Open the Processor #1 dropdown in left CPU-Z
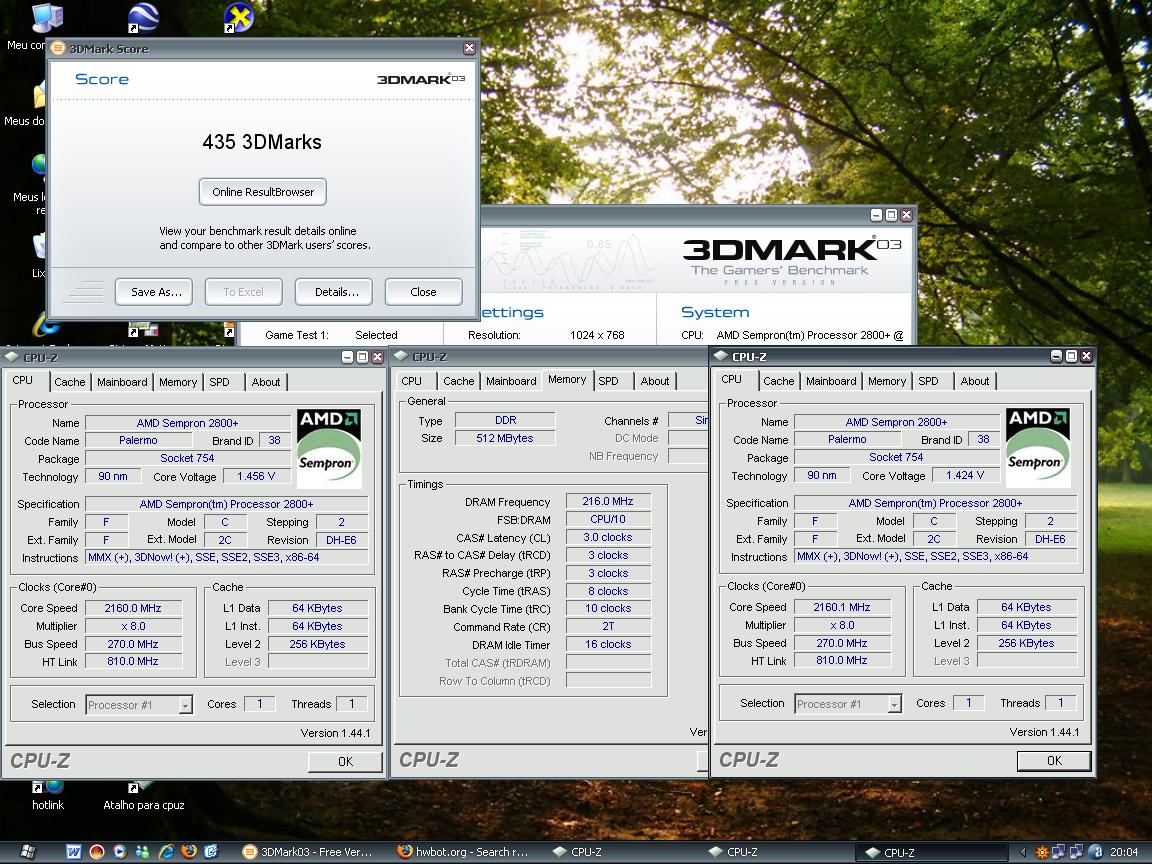Image resolution: width=1152 pixels, height=864 pixels. point(186,705)
